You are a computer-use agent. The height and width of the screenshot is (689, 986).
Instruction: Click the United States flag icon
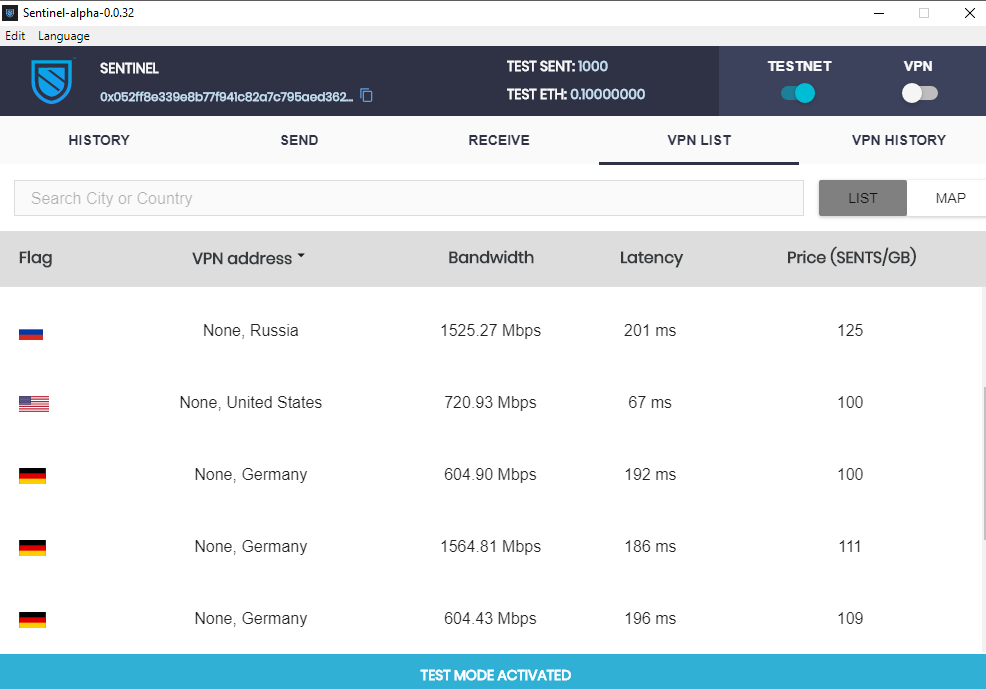pos(34,404)
